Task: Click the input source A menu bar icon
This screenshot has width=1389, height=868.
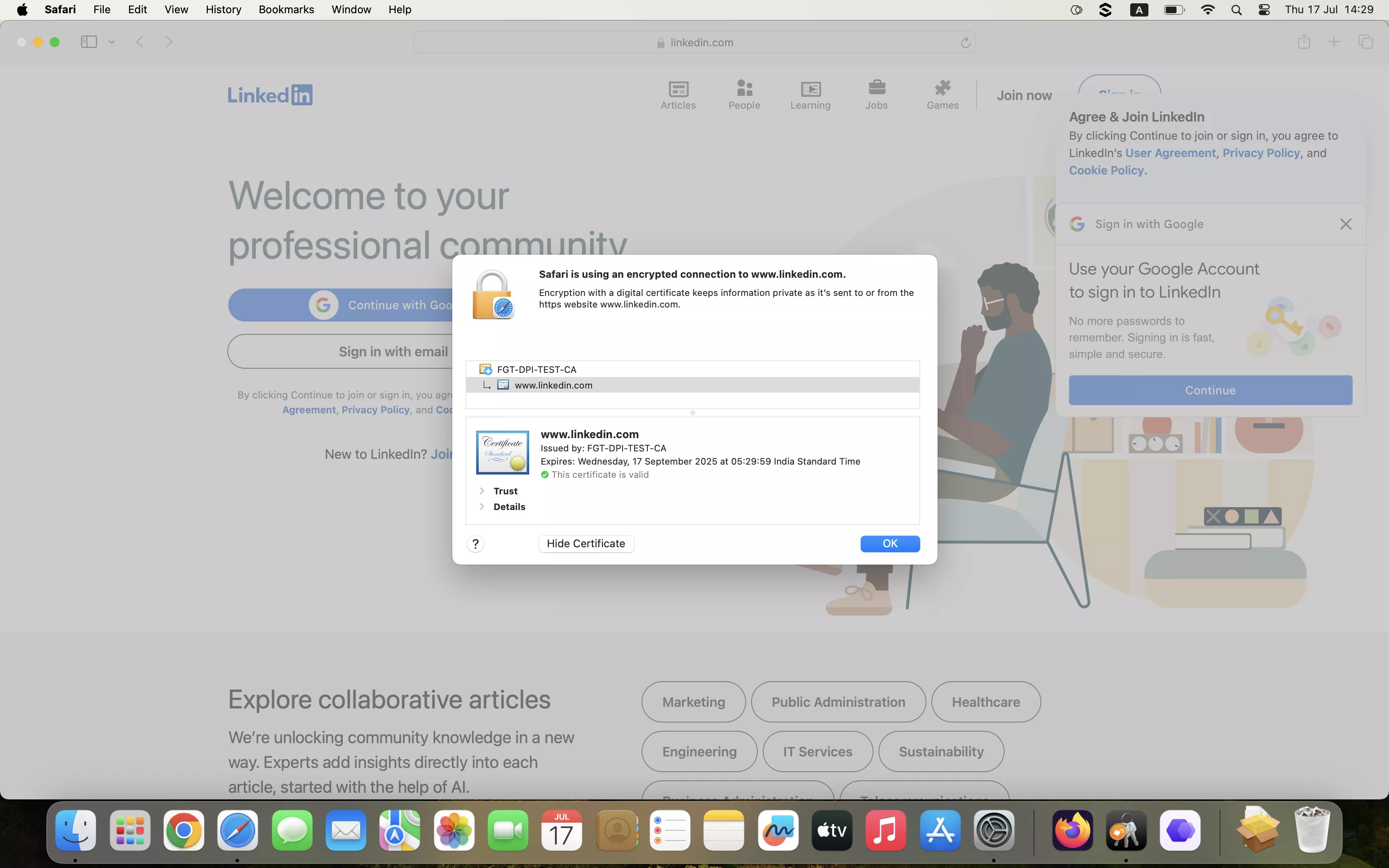Action: [1139, 10]
